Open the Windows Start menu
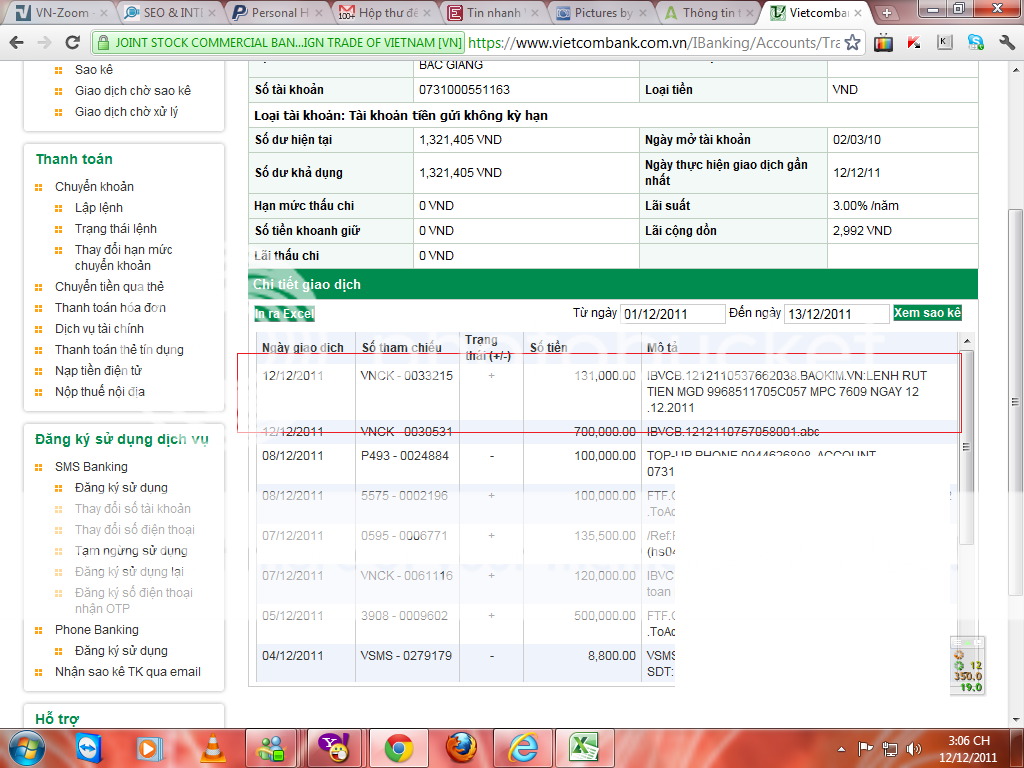Image resolution: width=1024 pixels, height=768 pixels. coord(26,748)
